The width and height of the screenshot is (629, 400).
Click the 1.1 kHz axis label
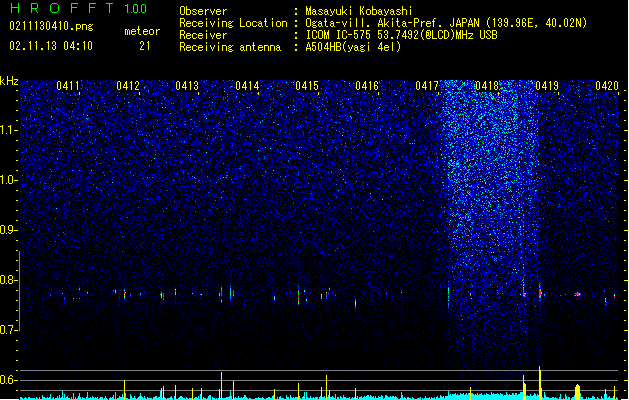point(9,130)
